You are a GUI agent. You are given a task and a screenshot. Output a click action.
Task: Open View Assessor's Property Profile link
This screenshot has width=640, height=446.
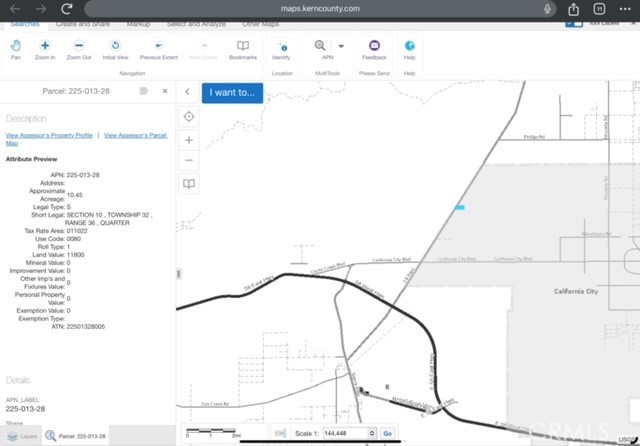pyautogui.click(x=49, y=134)
